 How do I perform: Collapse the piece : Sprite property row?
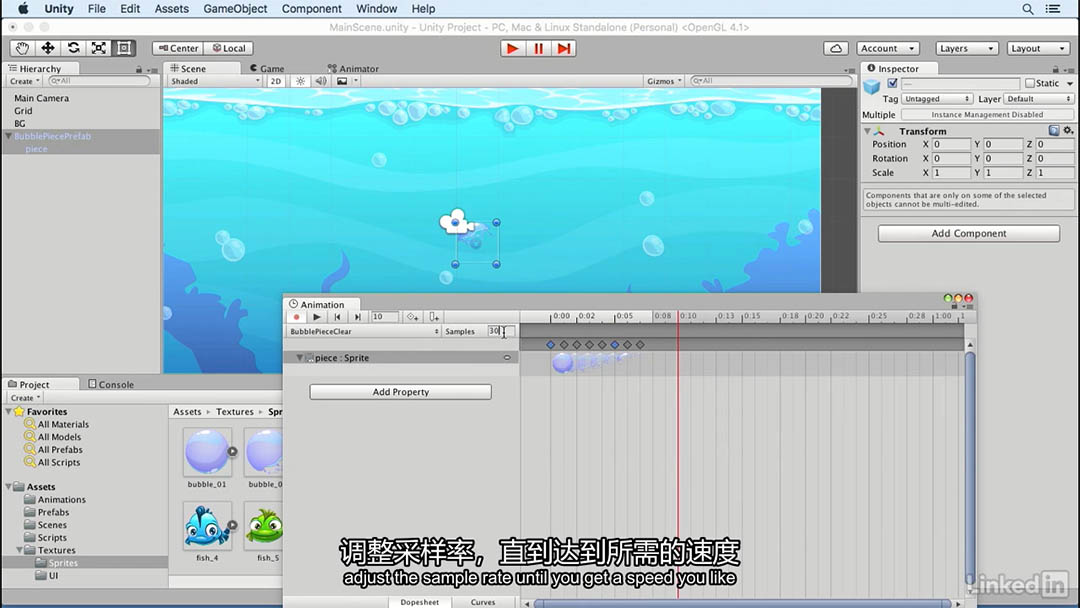pyautogui.click(x=300, y=358)
